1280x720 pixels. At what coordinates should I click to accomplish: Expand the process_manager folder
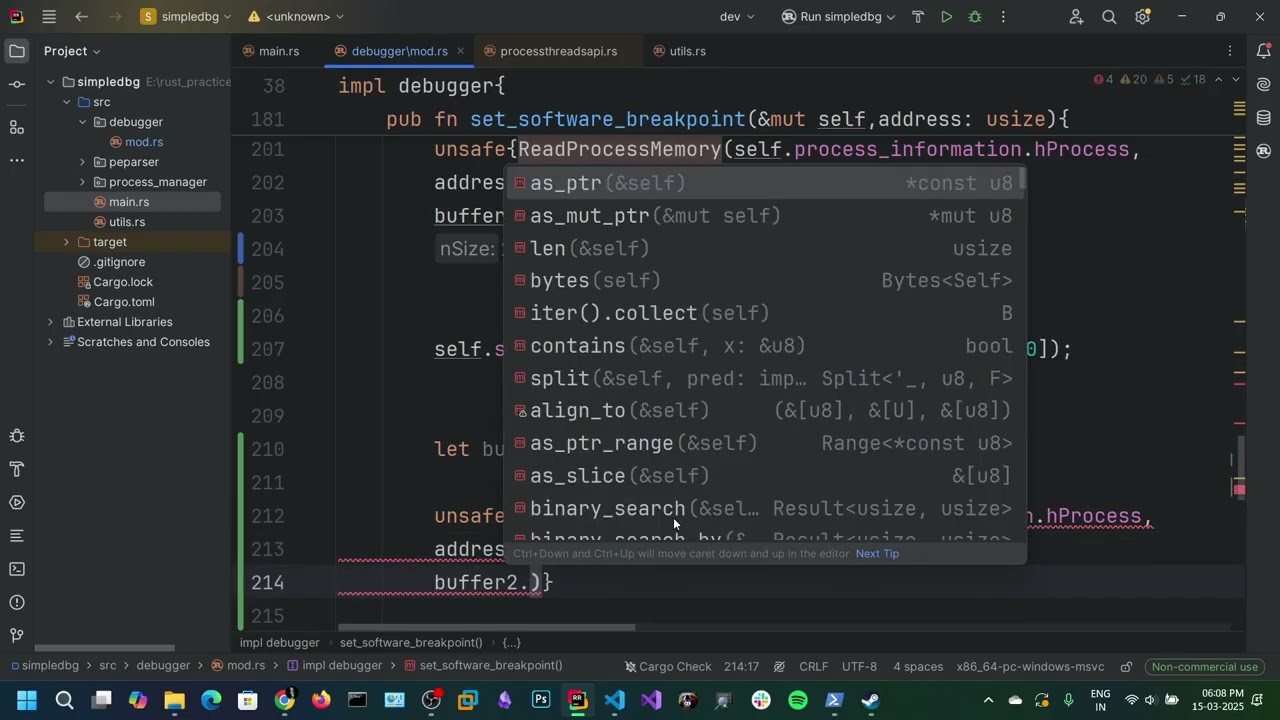82,182
